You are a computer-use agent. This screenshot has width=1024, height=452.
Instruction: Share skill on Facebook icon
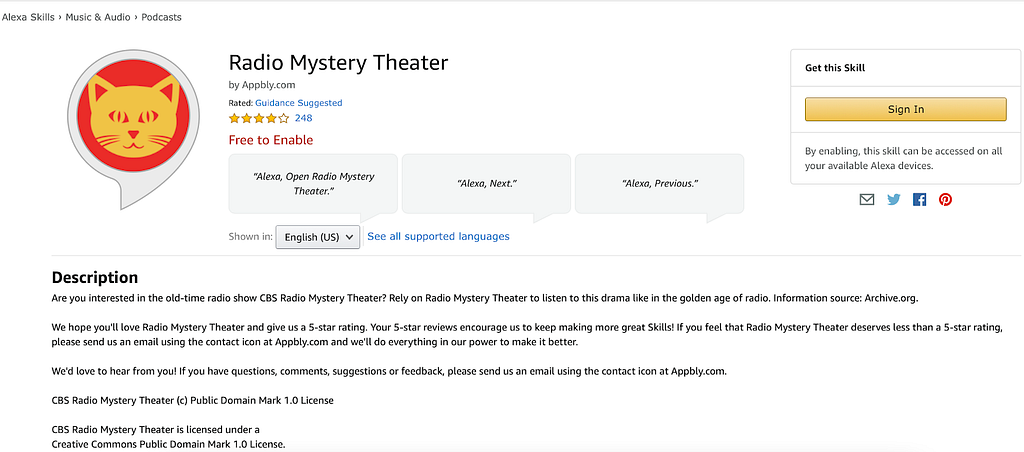click(920, 200)
